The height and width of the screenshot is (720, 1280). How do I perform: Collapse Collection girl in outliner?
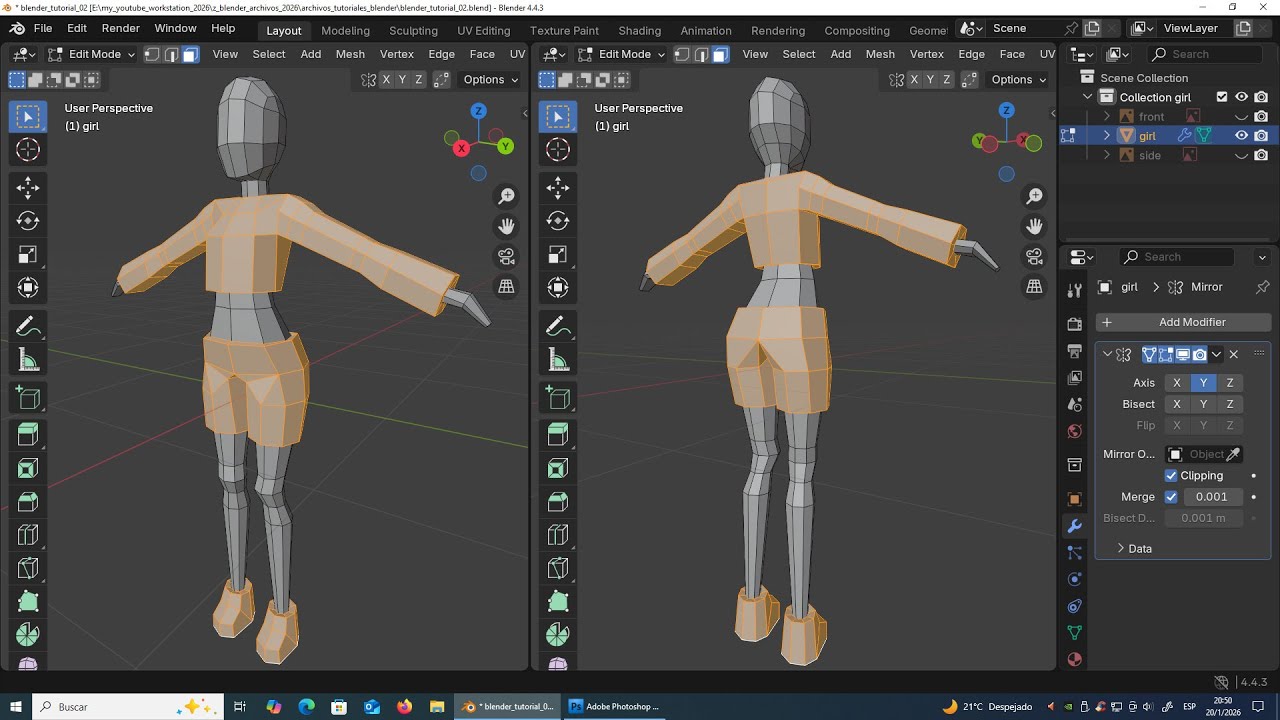click(1088, 97)
